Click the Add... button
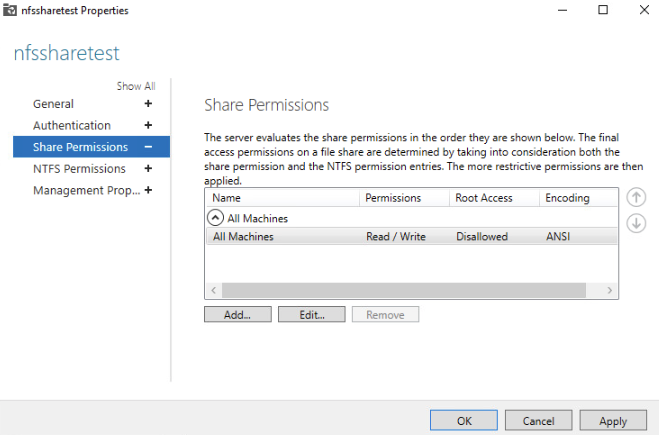The width and height of the screenshot is (659, 435). (x=238, y=314)
